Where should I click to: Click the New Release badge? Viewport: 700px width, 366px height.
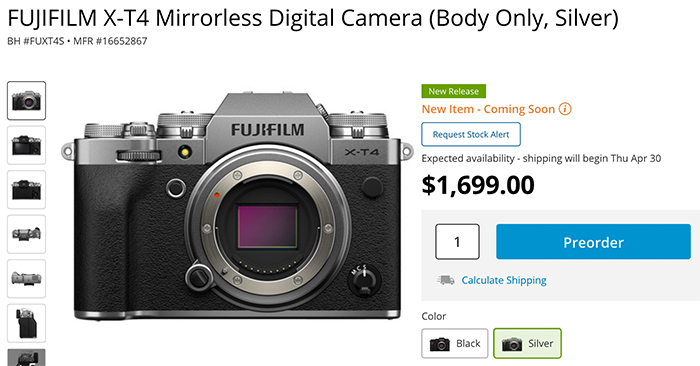[454, 91]
